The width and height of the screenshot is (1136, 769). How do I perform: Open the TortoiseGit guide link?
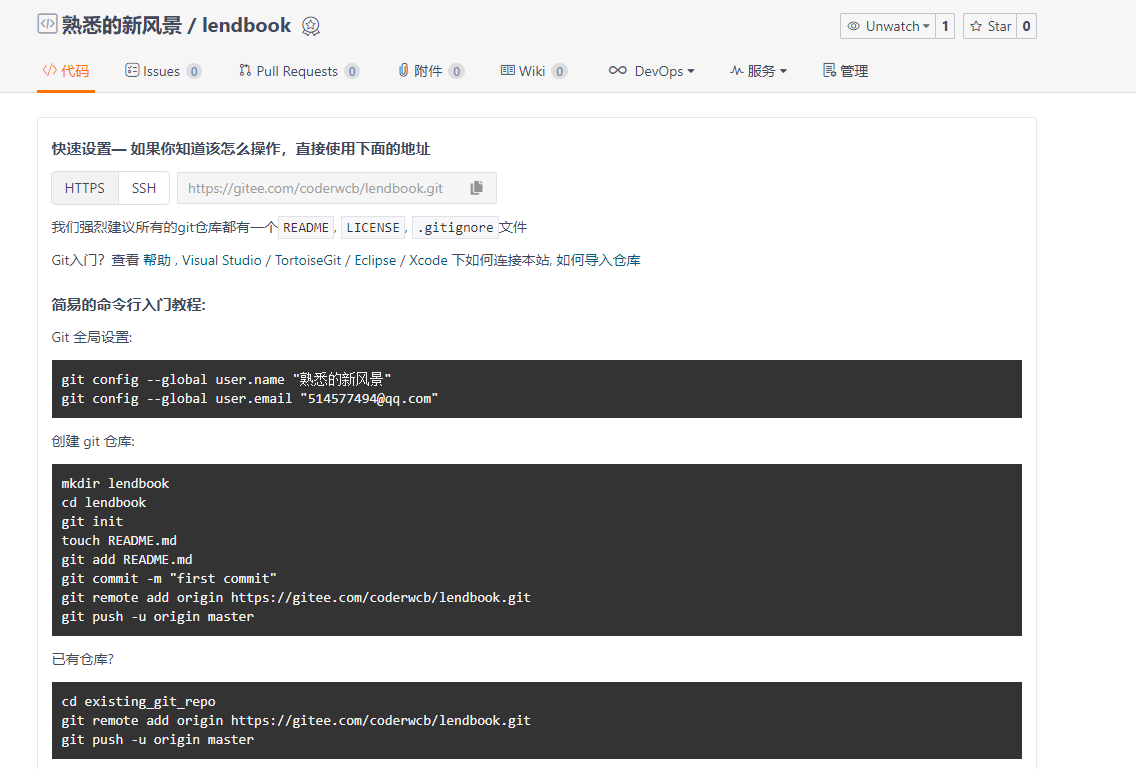(308, 260)
